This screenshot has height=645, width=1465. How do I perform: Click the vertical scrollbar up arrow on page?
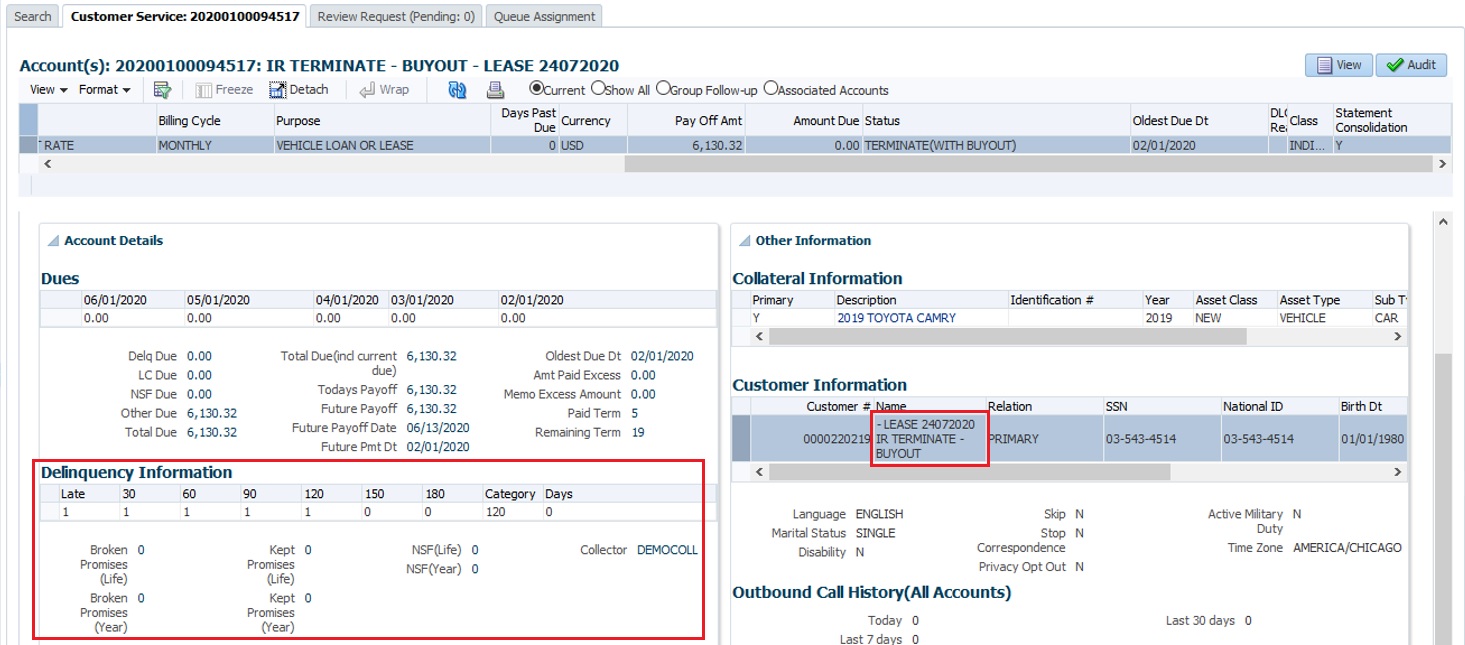(x=1442, y=222)
